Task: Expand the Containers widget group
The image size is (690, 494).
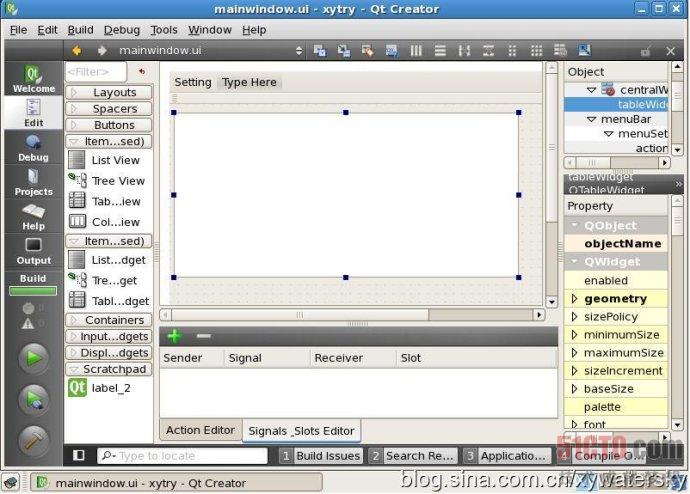Action: click(109, 320)
